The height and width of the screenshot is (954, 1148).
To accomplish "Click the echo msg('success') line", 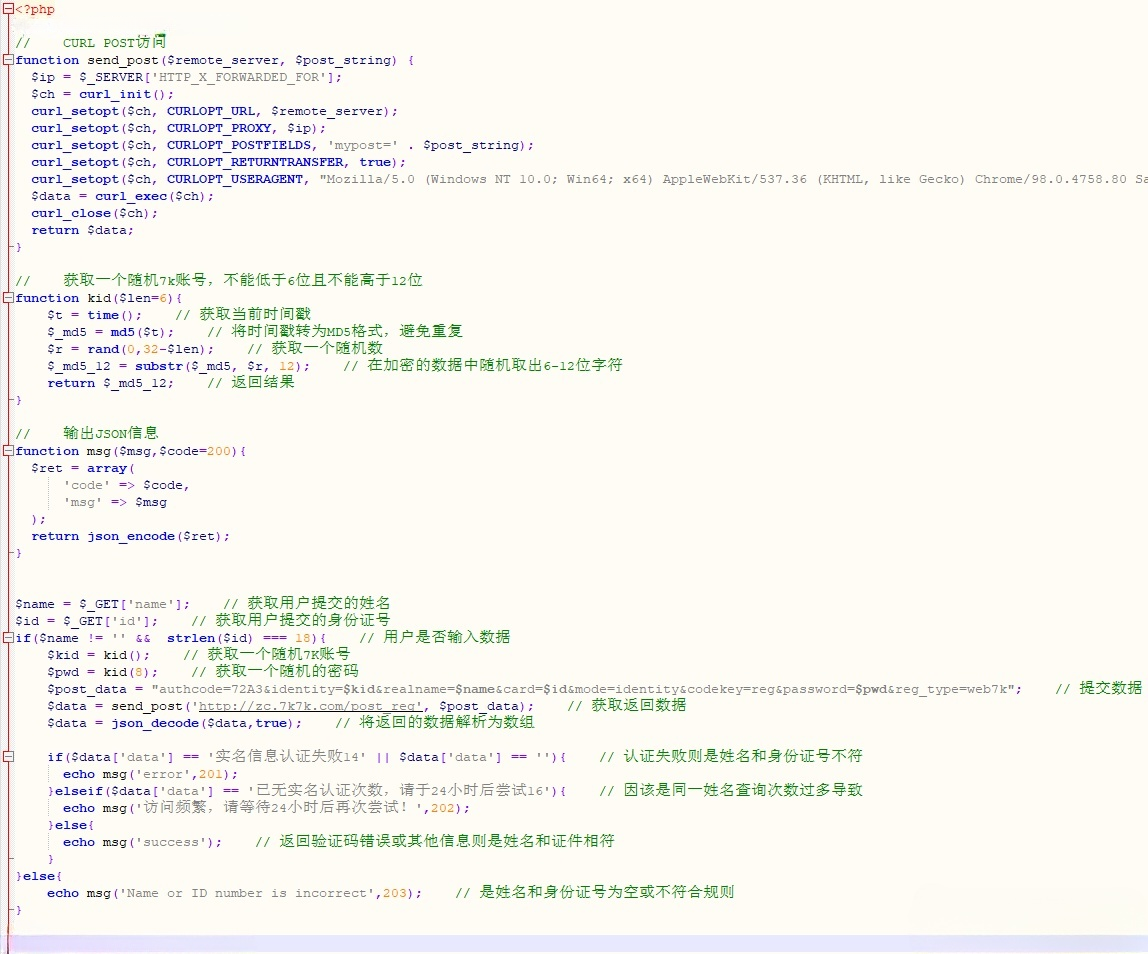I will point(142,842).
